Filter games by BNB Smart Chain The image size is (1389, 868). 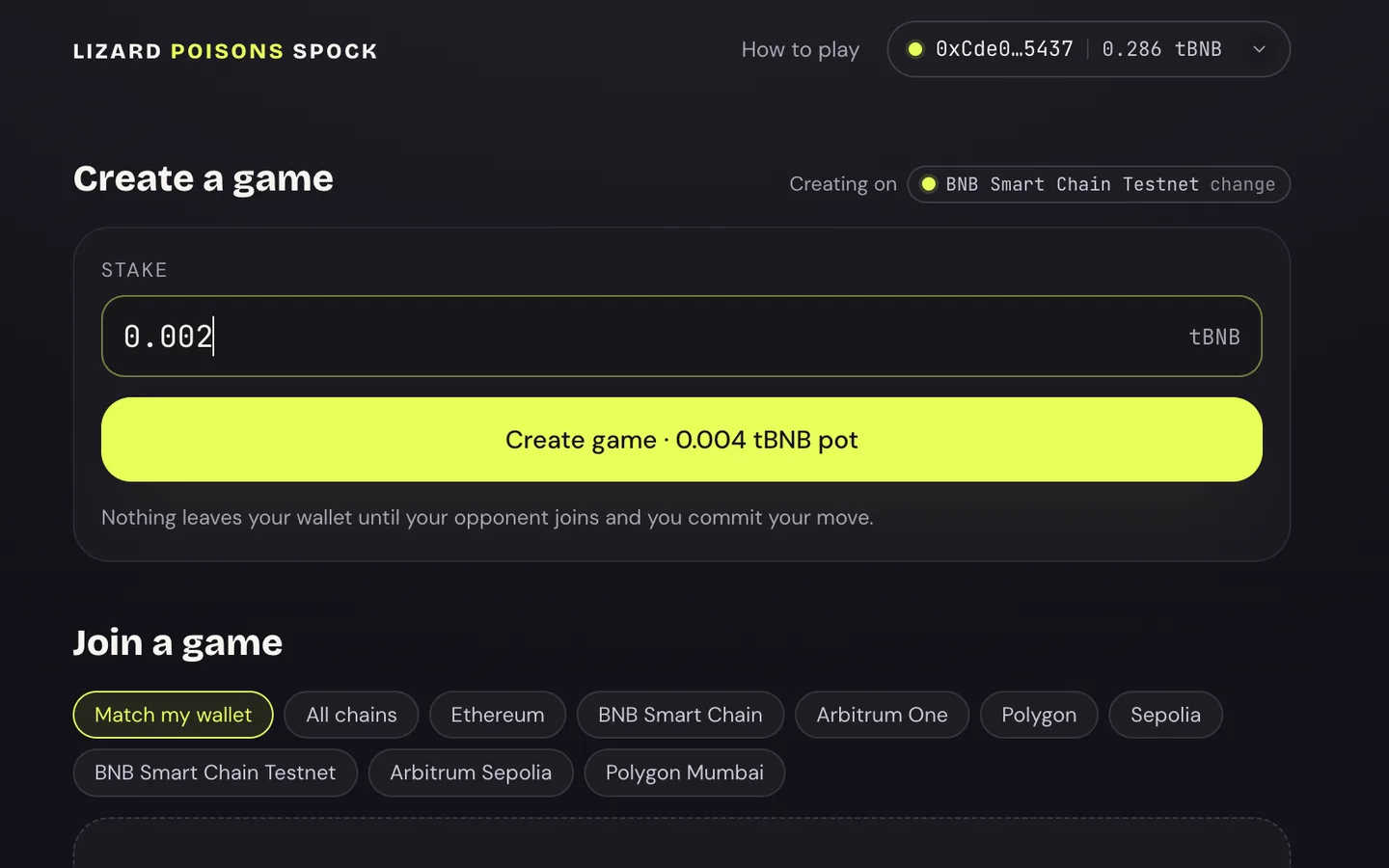point(680,715)
